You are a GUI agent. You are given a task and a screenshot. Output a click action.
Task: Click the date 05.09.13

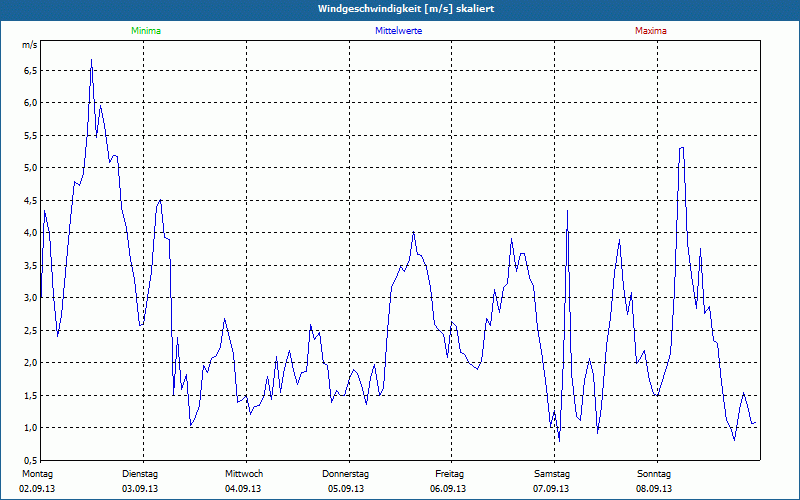pyautogui.click(x=346, y=489)
